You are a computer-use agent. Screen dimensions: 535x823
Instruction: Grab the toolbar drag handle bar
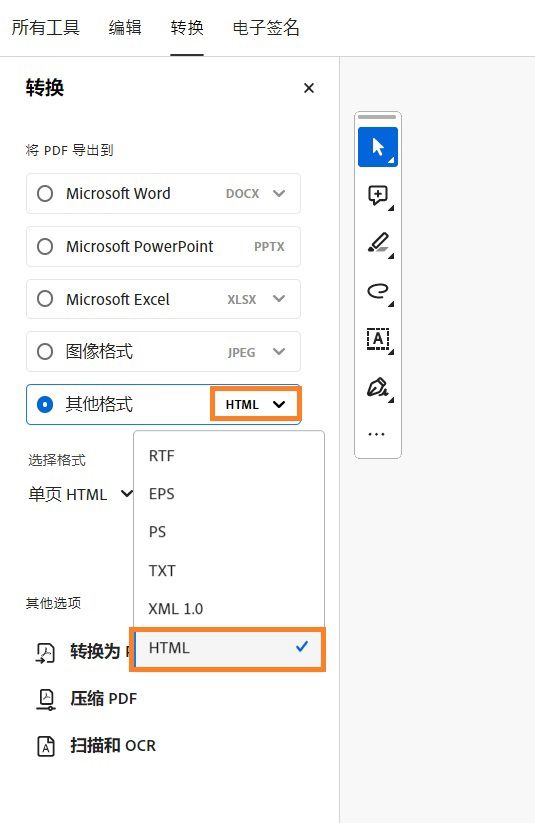377,117
